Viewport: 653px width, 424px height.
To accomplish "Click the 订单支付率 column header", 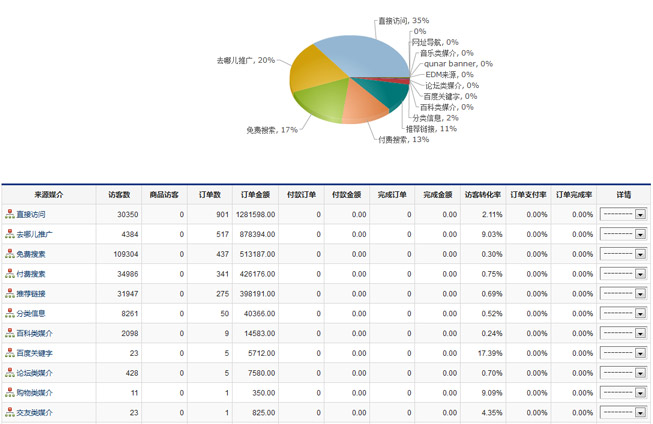I will point(528,195).
